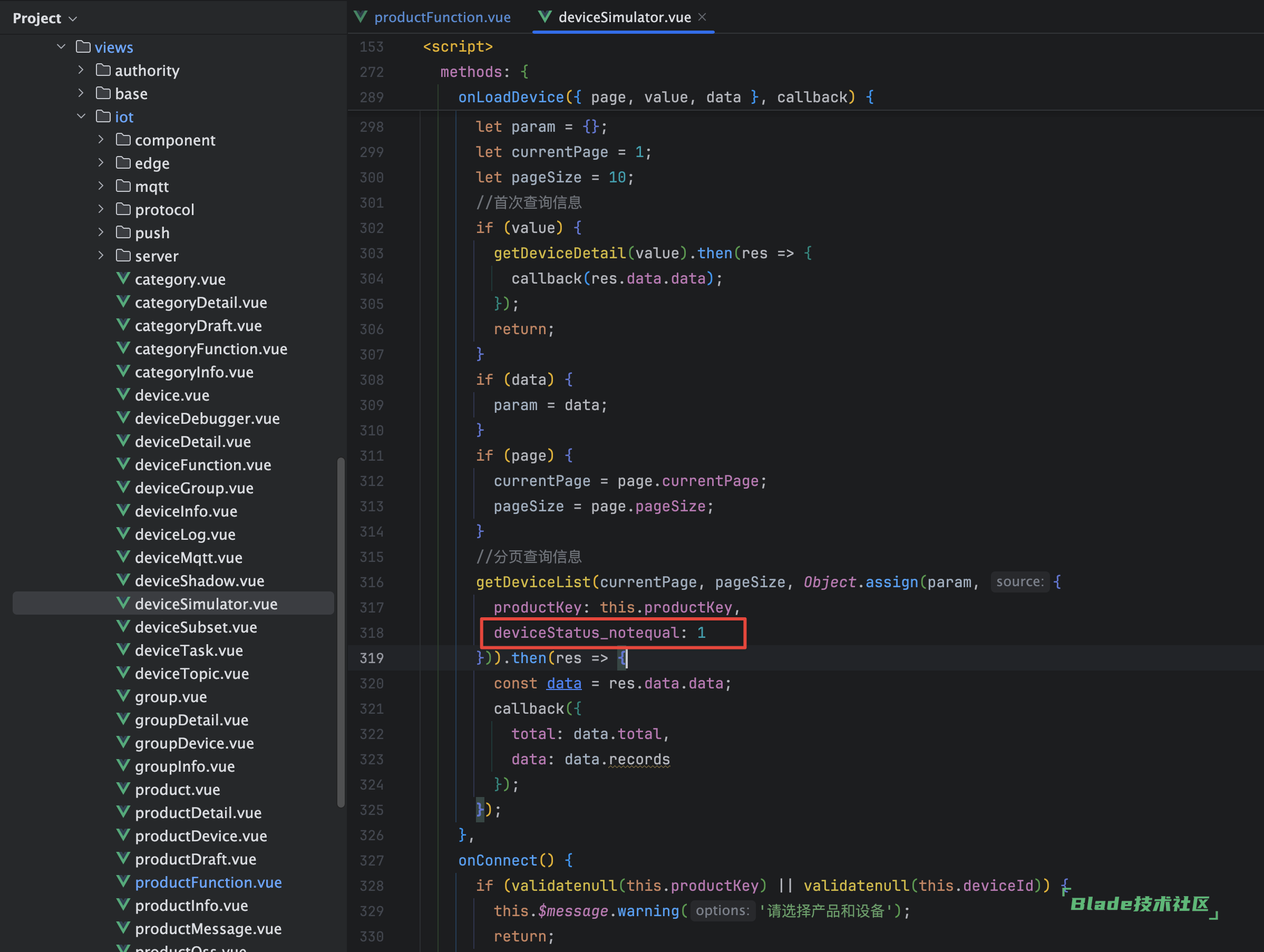Click Vue icon beside device.vue
The width and height of the screenshot is (1264, 952).
point(123,394)
